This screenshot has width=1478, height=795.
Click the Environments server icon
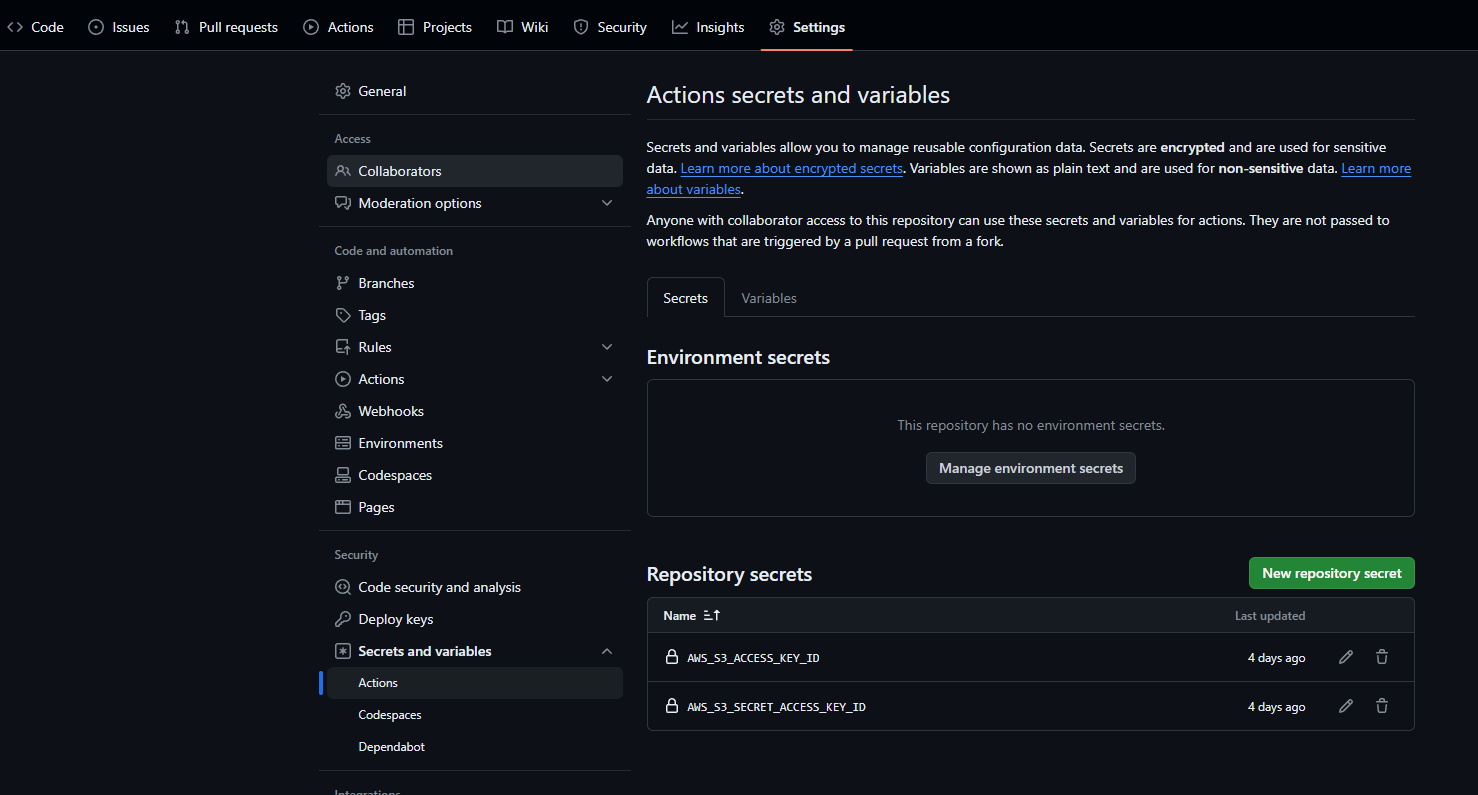click(343, 443)
